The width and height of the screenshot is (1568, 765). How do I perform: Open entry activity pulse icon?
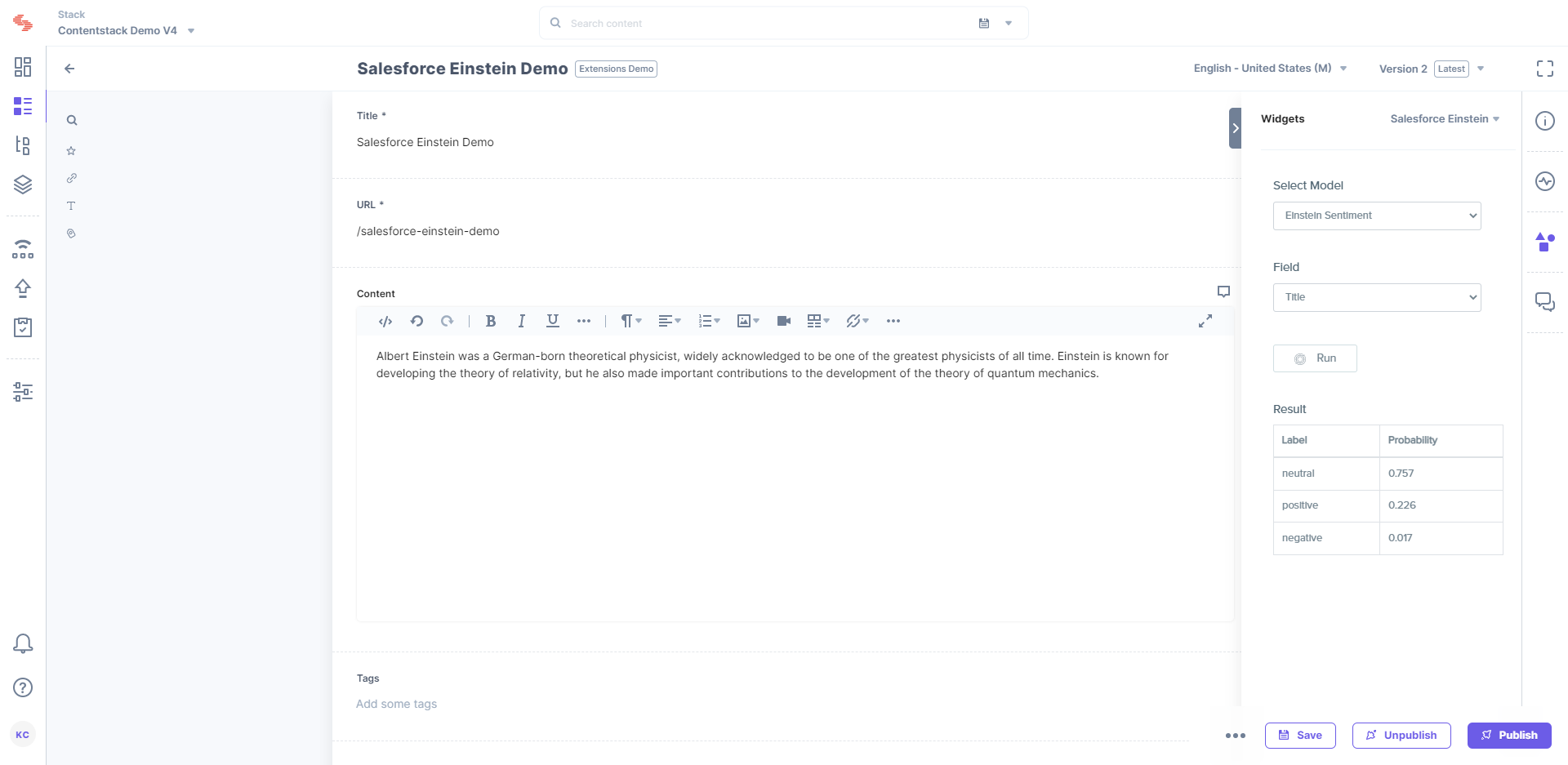(1545, 181)
